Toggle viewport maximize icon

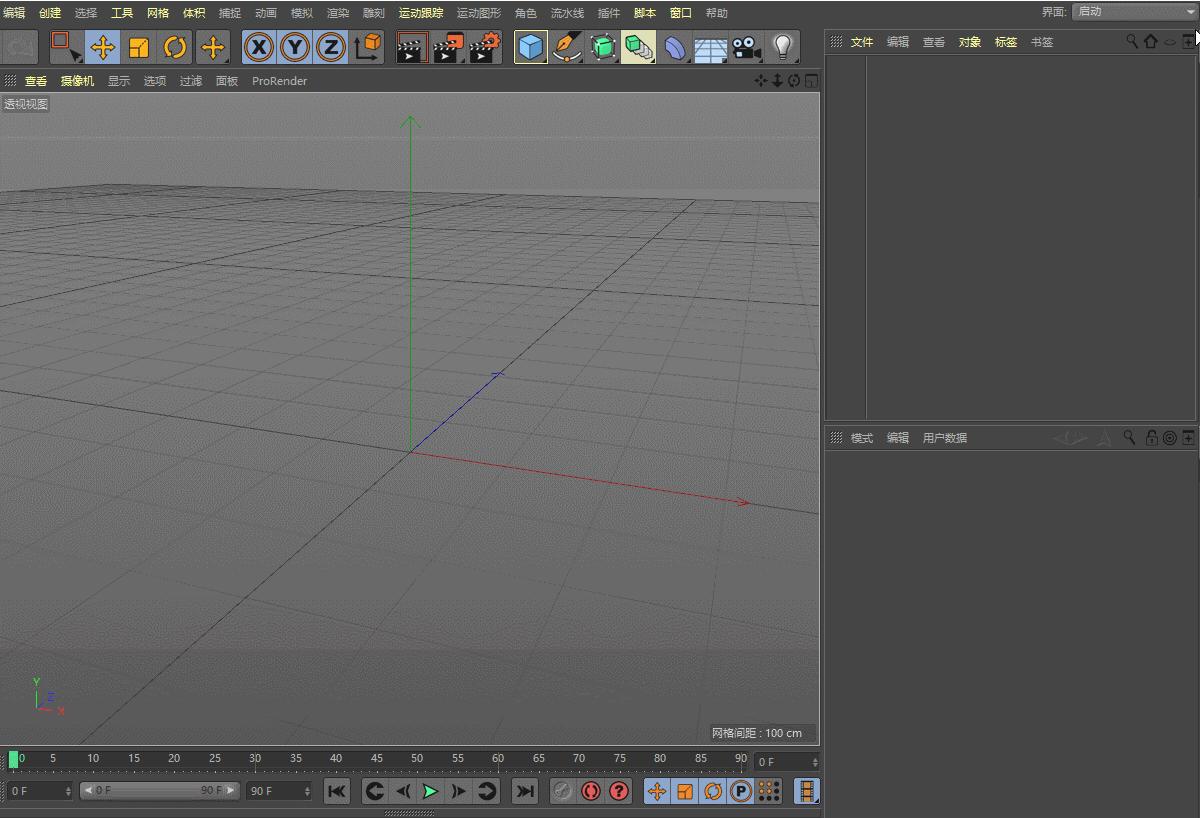[811, 80]
